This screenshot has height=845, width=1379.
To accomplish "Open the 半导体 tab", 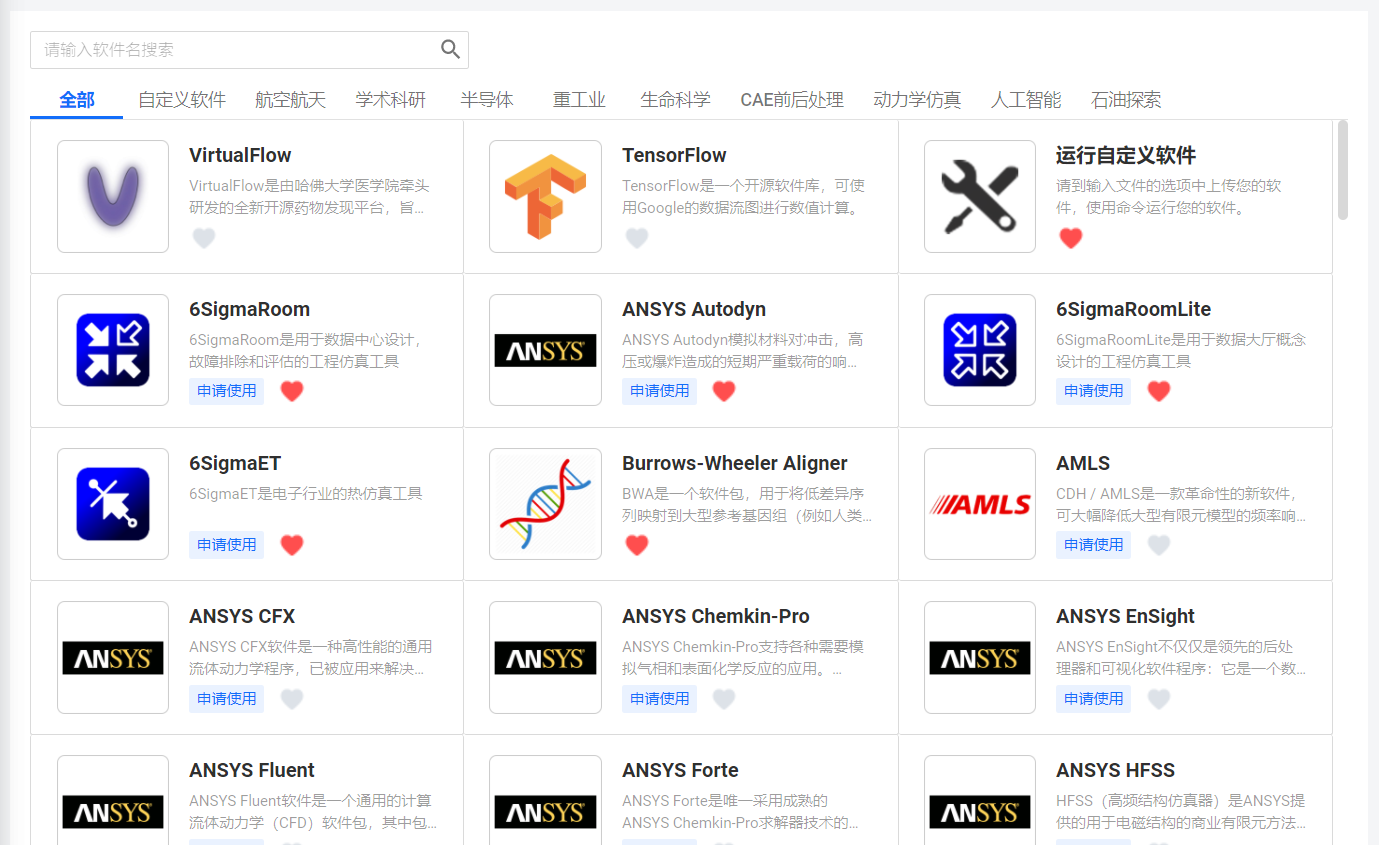I will [x=487, y=100].
